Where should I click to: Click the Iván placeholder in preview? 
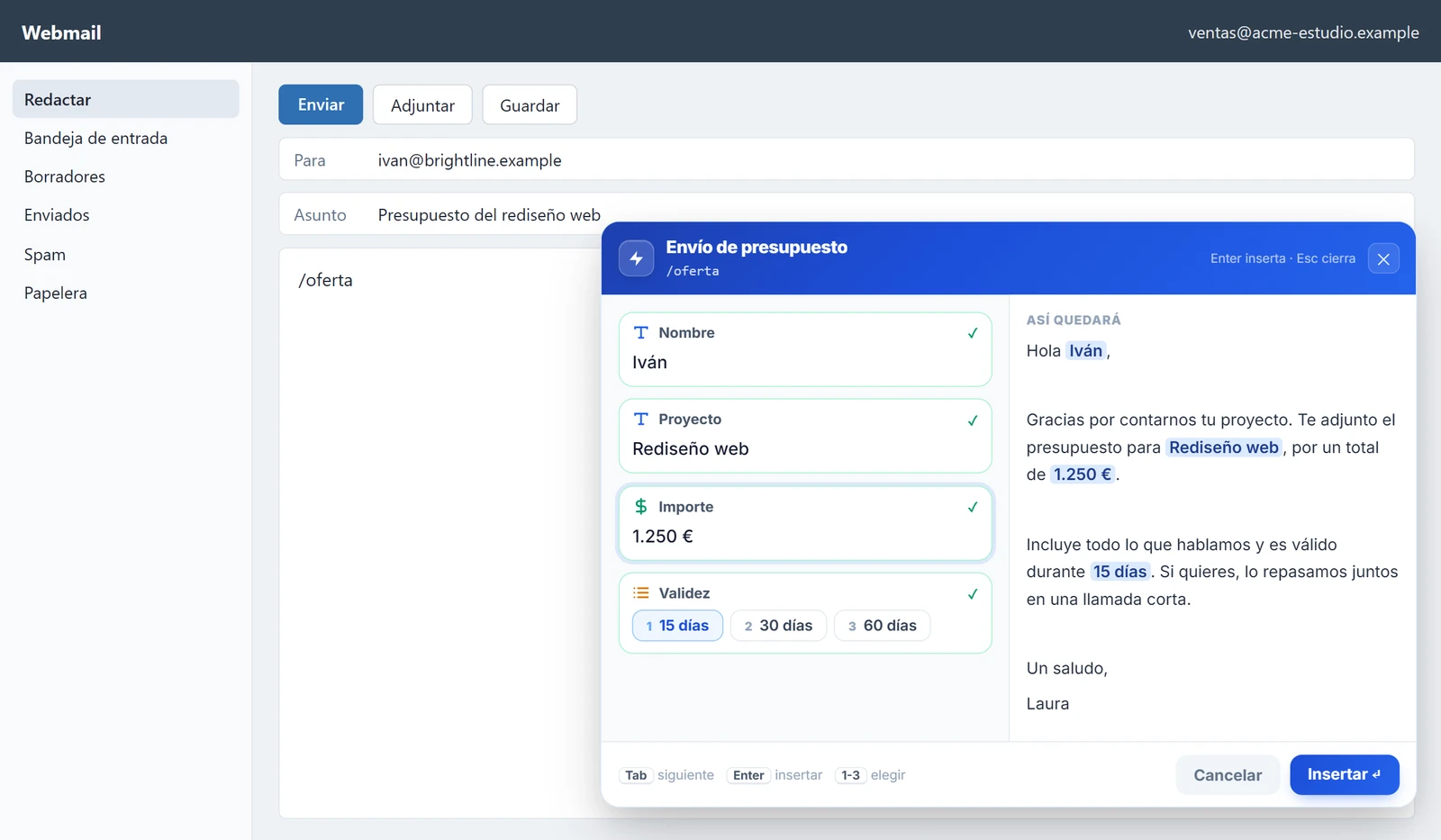pyautogui.click(x=1086, y=350)
